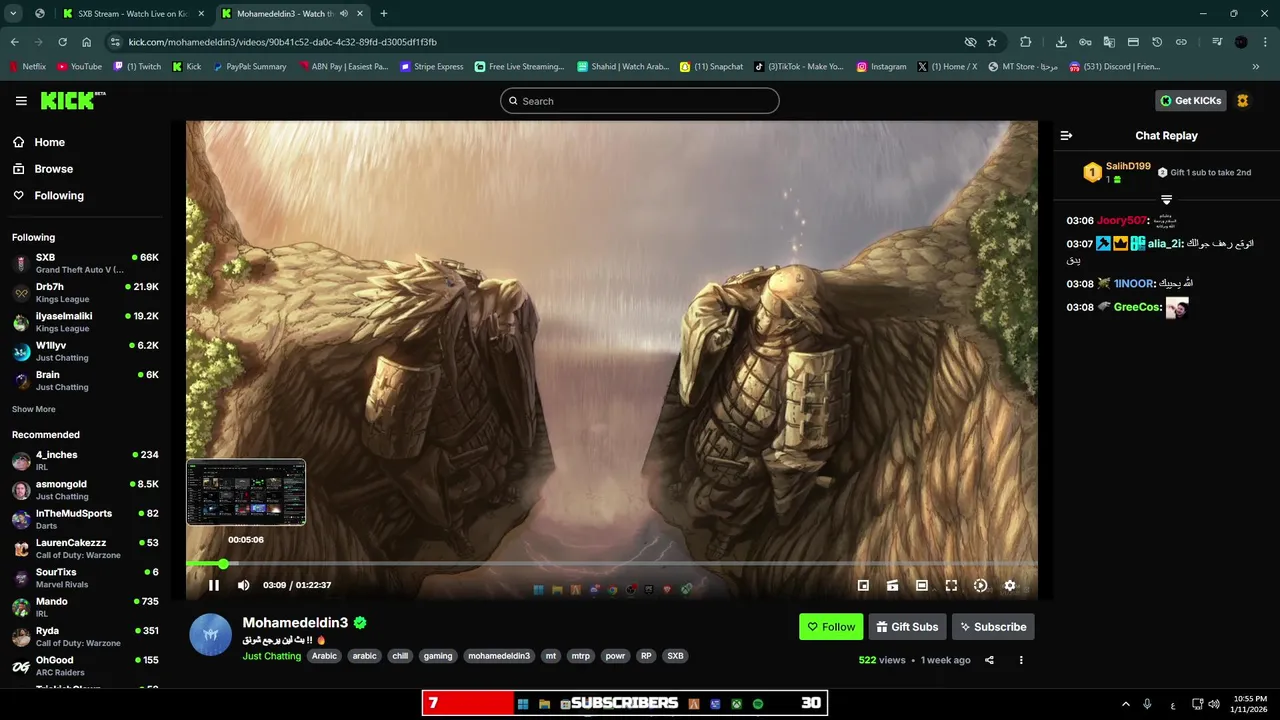Open Chrome three-dot menu
1280x720 pixels.
pyautogui.click(x=1265, y=42)
